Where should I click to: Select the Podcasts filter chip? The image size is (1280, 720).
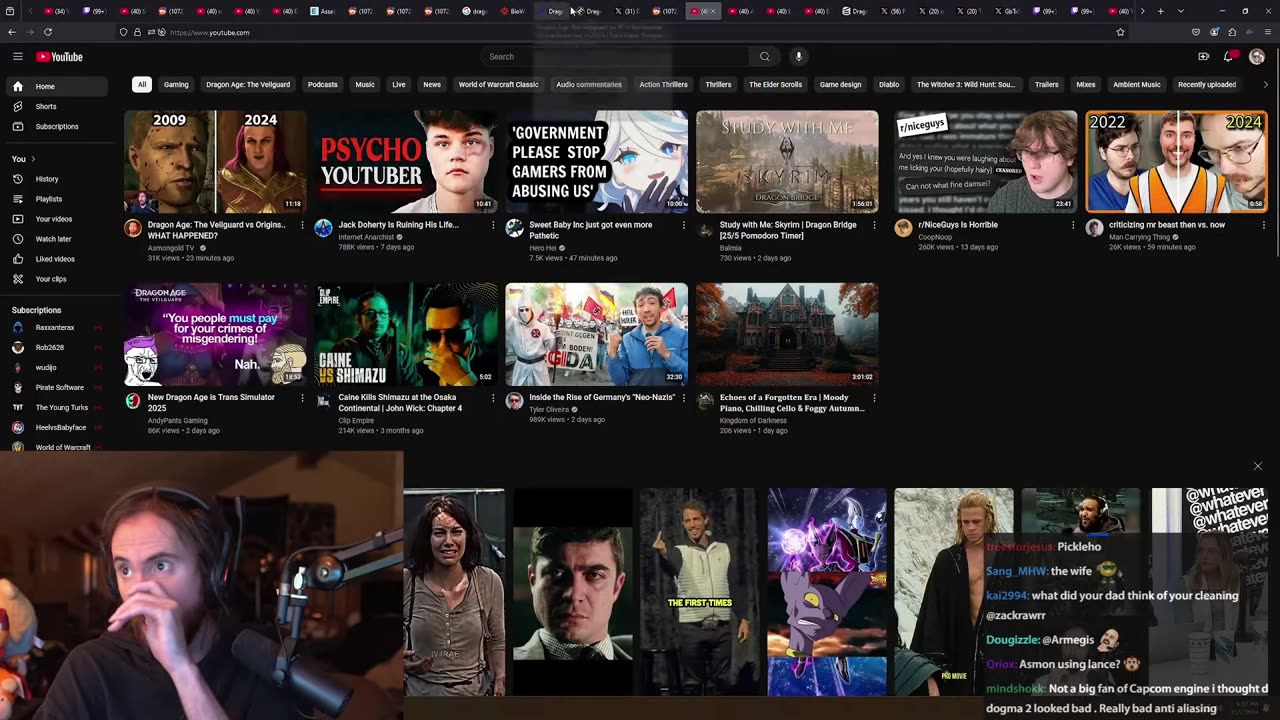(322, 84)
